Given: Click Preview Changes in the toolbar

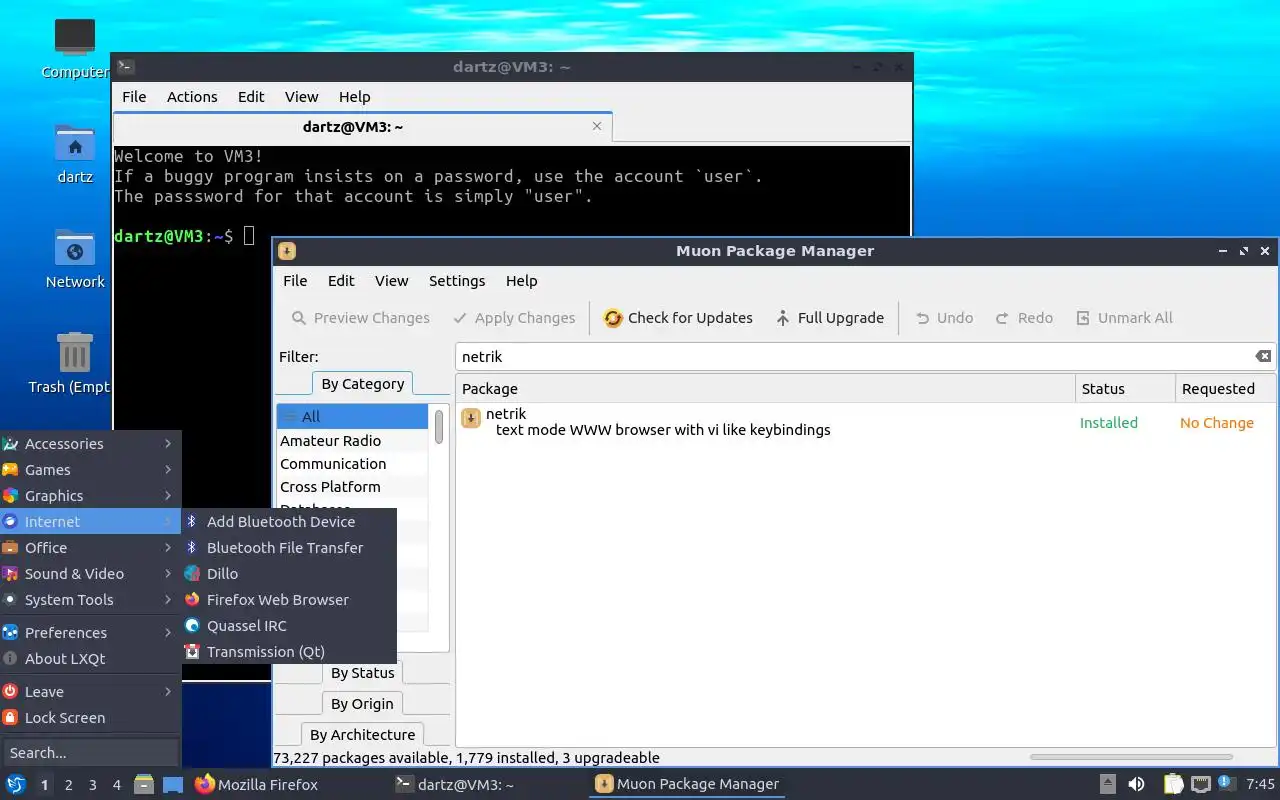Looking at the screenshot, I should click(x=360, y=318).
